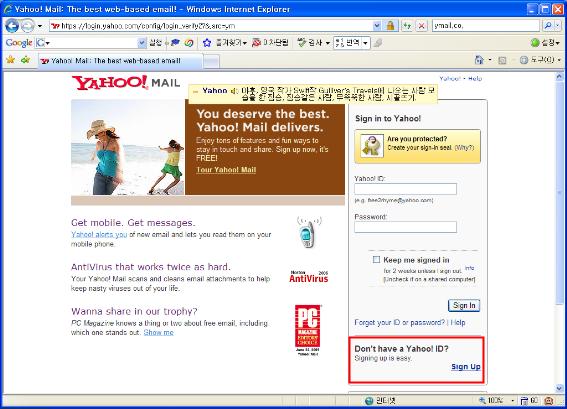This screenshot has width=567, height=409.
Task: Click the Google toolbar graduation cap icon
Action: 175,43
